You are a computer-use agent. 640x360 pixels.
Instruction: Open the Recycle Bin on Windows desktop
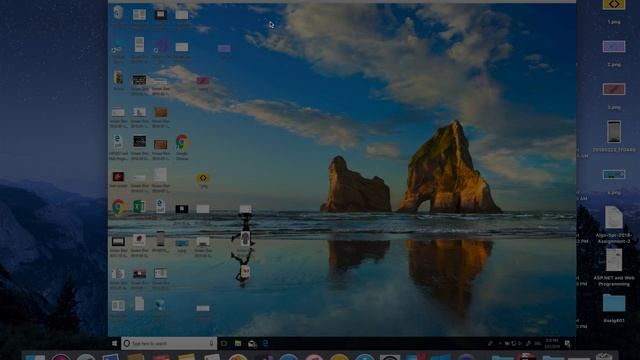[118, 13]
